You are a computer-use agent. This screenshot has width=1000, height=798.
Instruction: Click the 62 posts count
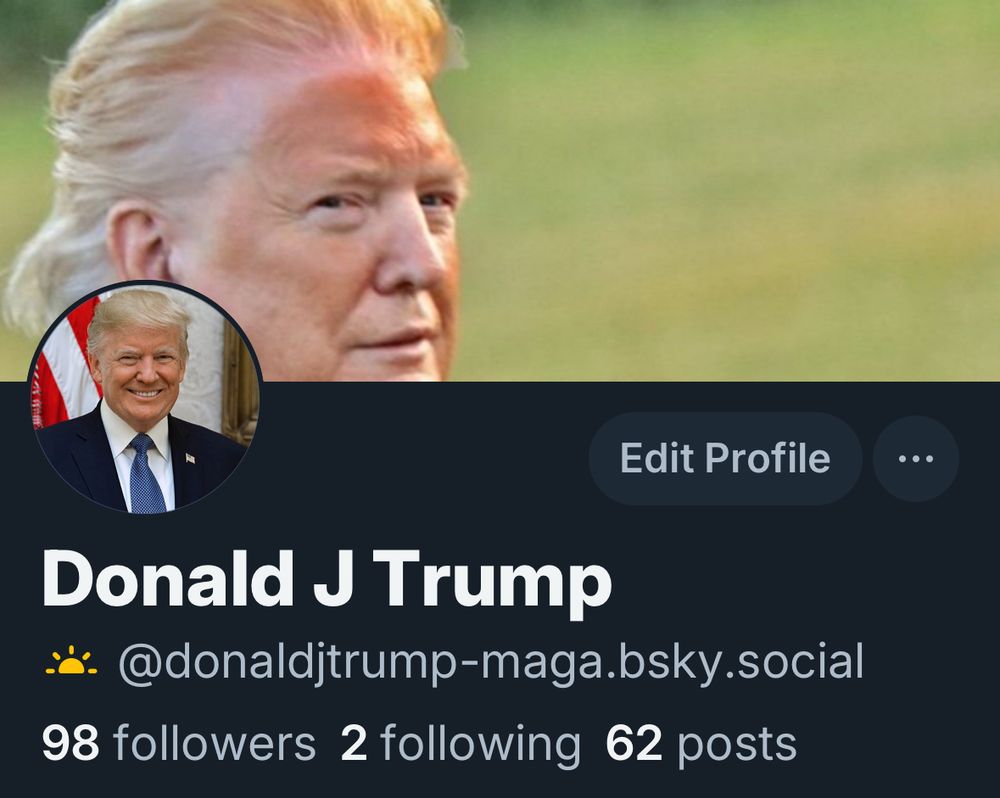tap(701, 744)
